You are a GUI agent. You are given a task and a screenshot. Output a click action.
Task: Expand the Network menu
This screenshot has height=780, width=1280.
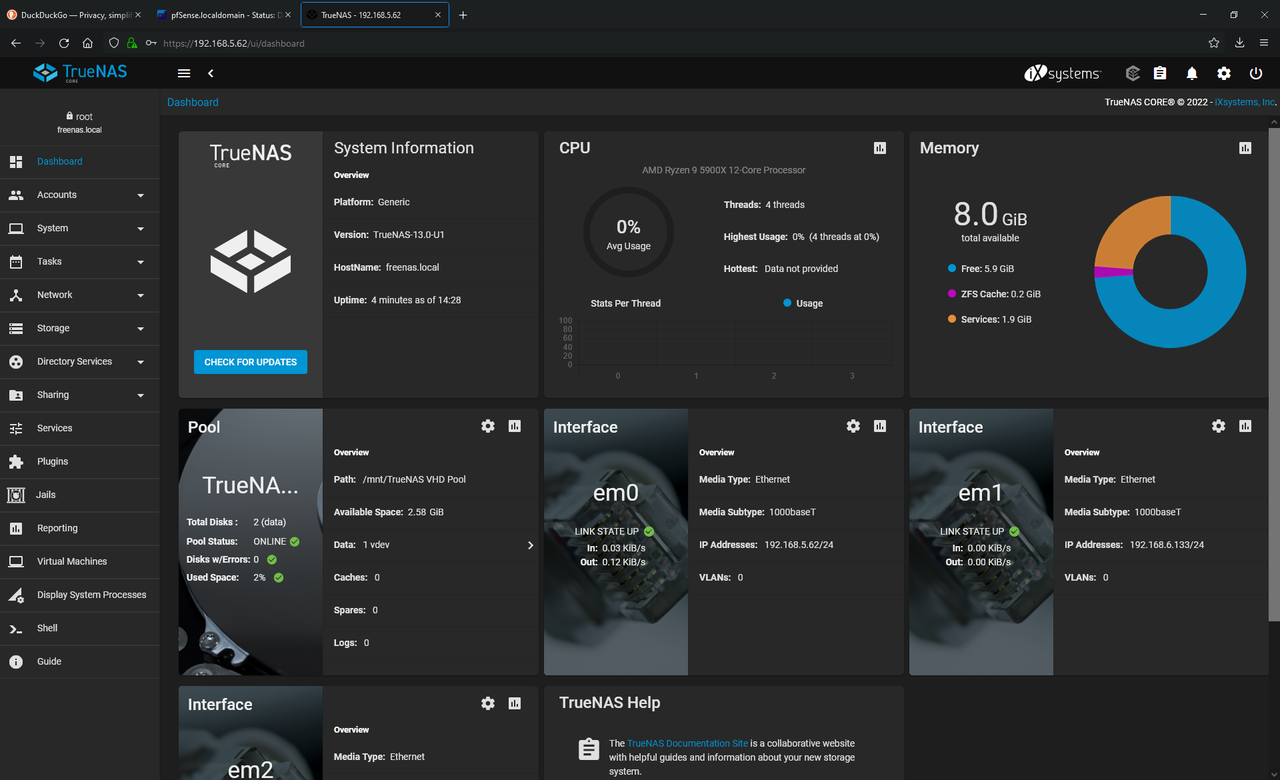coord(80,295)
